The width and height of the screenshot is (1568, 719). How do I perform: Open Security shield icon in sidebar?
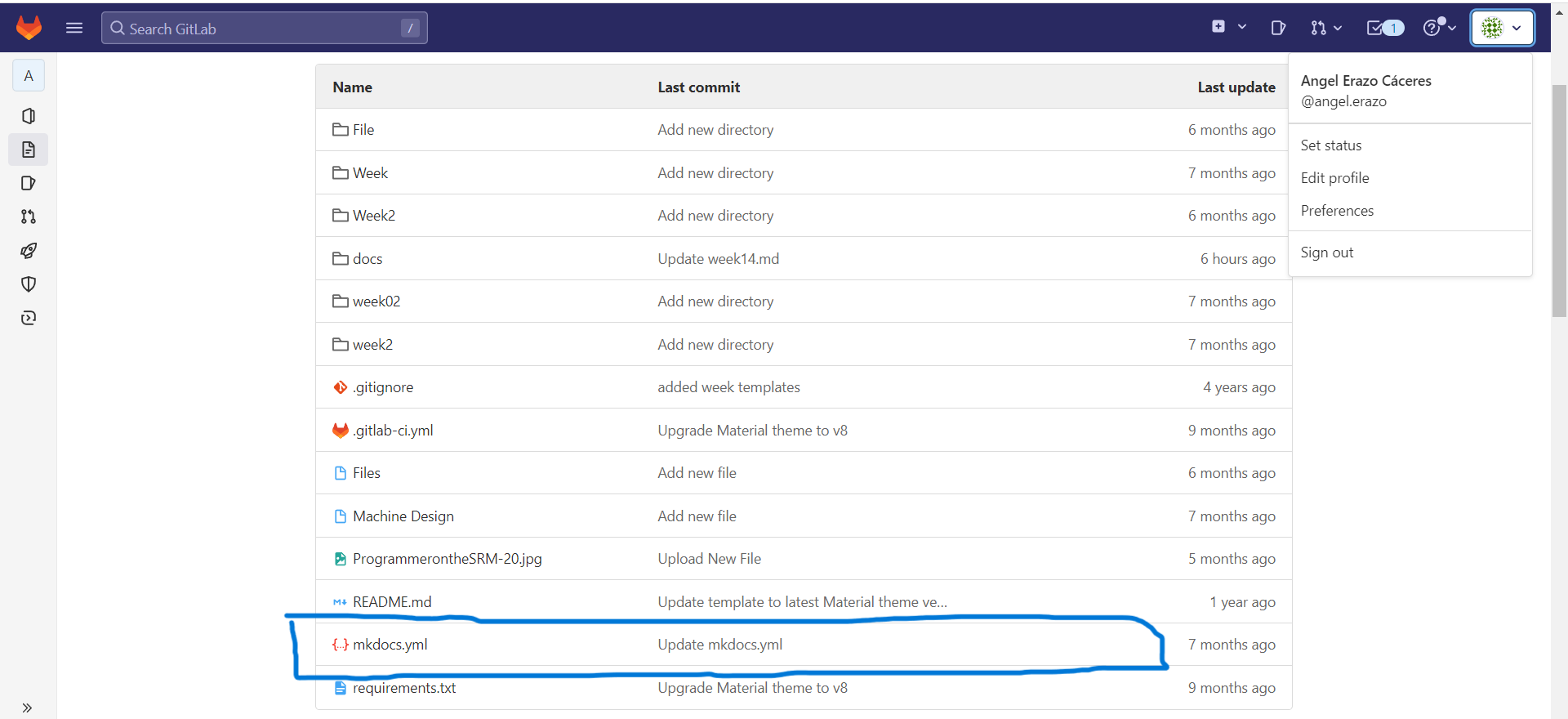(x=29, y=284)
